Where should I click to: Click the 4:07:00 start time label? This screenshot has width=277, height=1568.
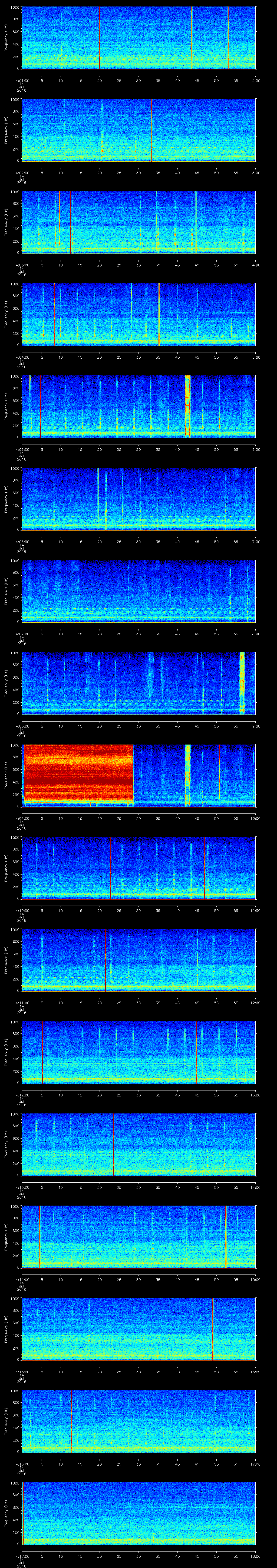click(x=22, y=634)
